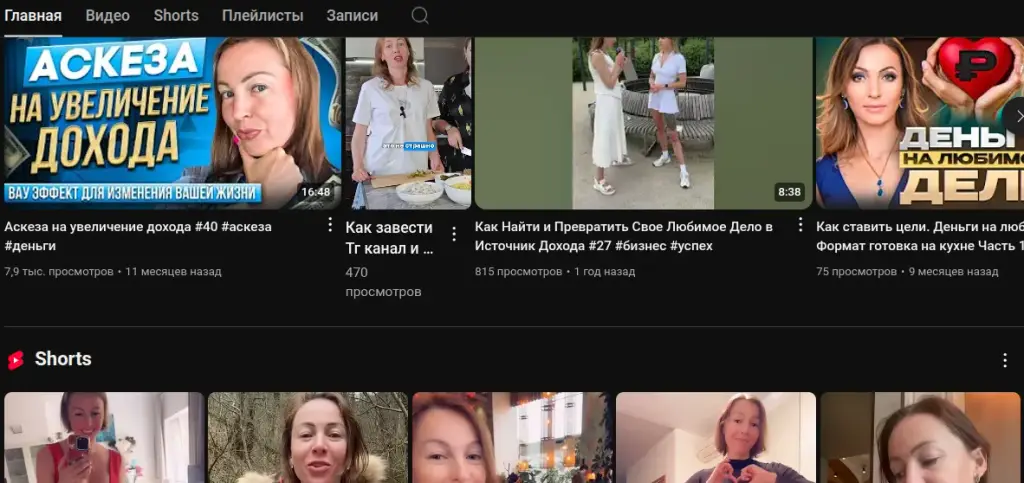Open options for Как завести Тг канал video
This screenshot has width=1024, height=483.
click(454, 234)
